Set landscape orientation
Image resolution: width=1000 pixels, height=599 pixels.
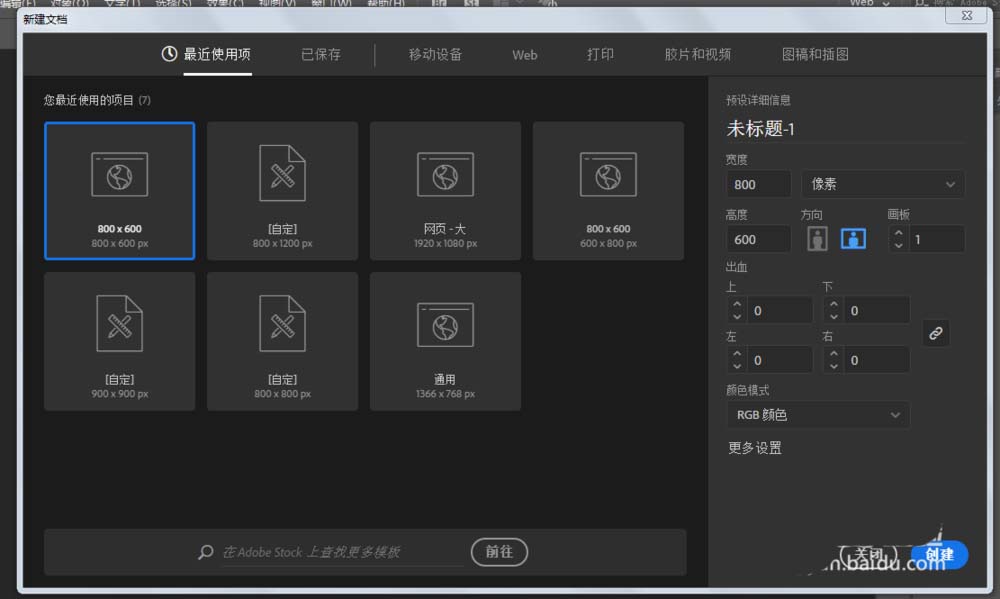[853, 239]
